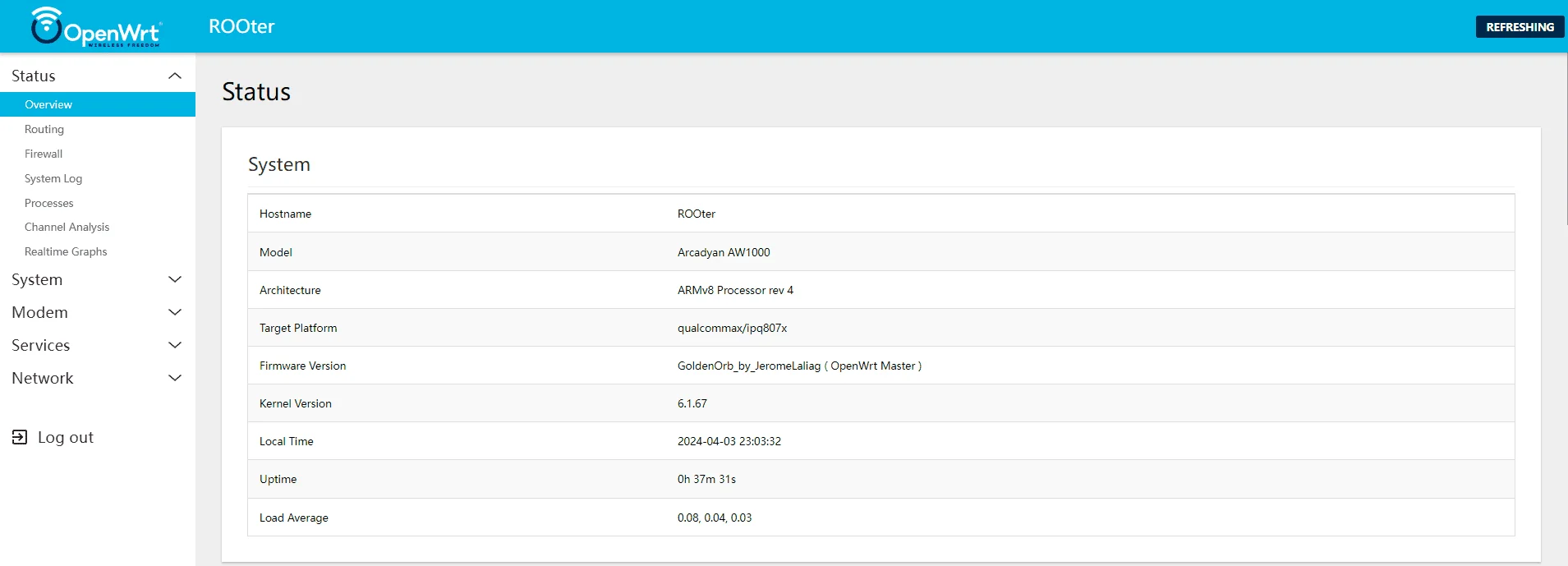This screenshot has width=1568, height=566.
Task: Open the System sidebar section
Action: coord(37,279)
